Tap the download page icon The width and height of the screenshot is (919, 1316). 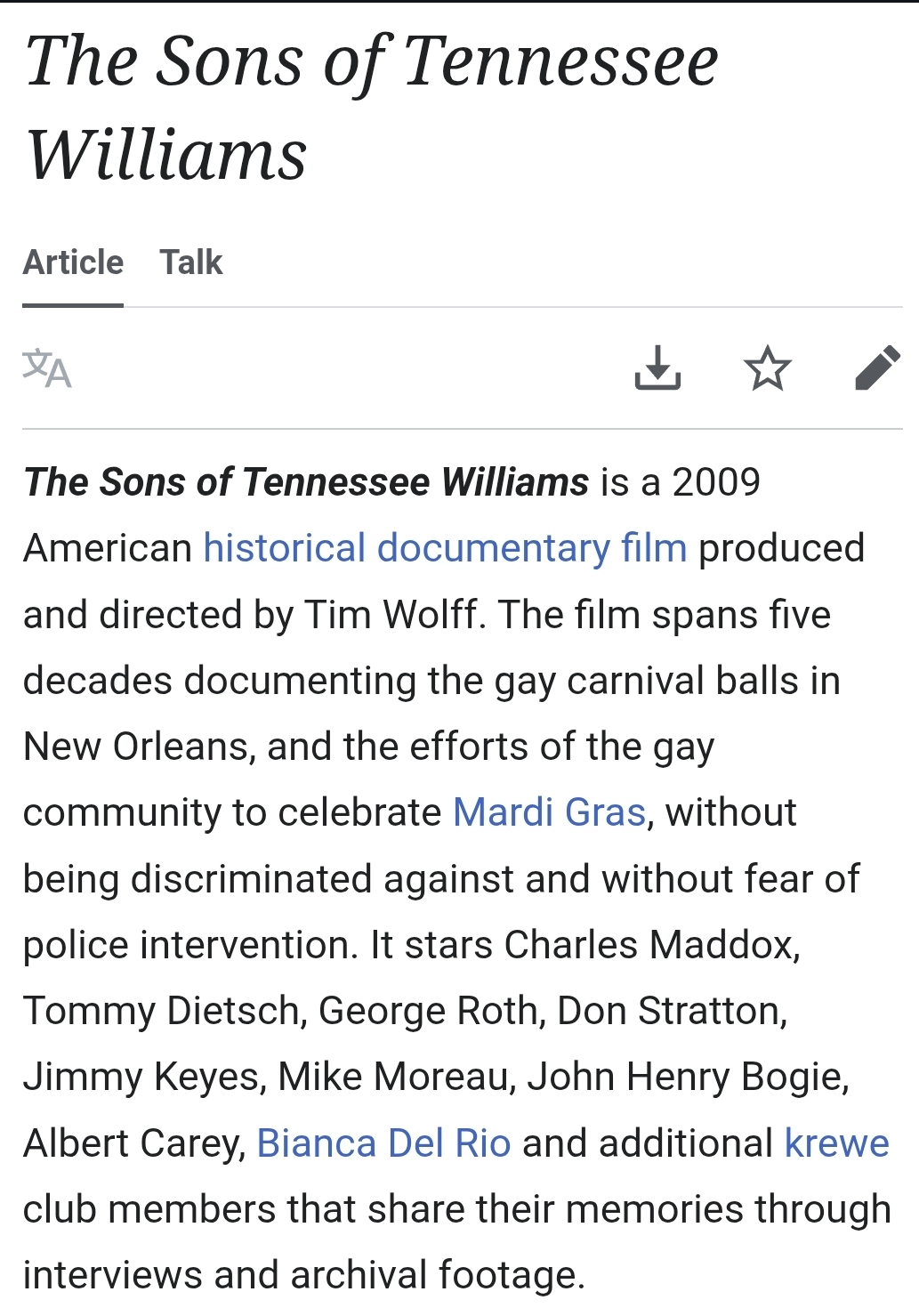coord(657,368)
